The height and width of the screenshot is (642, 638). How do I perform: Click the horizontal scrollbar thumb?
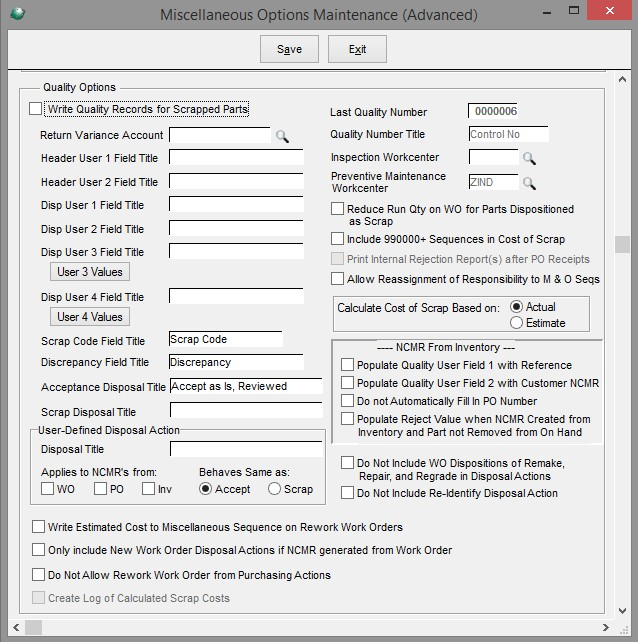click(x=34, y=627)
